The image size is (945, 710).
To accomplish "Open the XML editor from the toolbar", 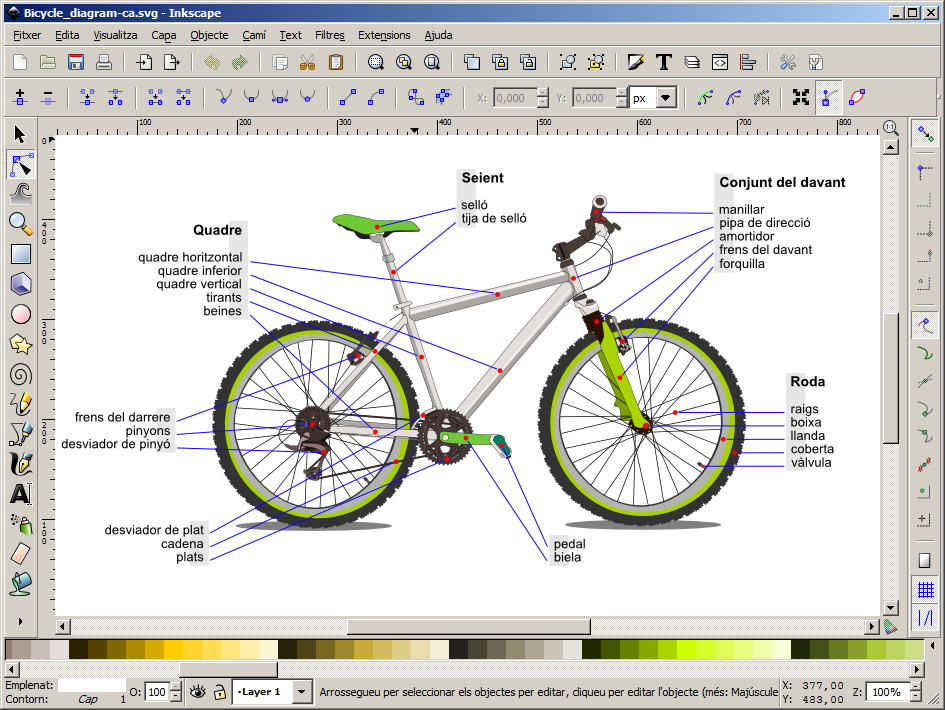I will point(720,62).
